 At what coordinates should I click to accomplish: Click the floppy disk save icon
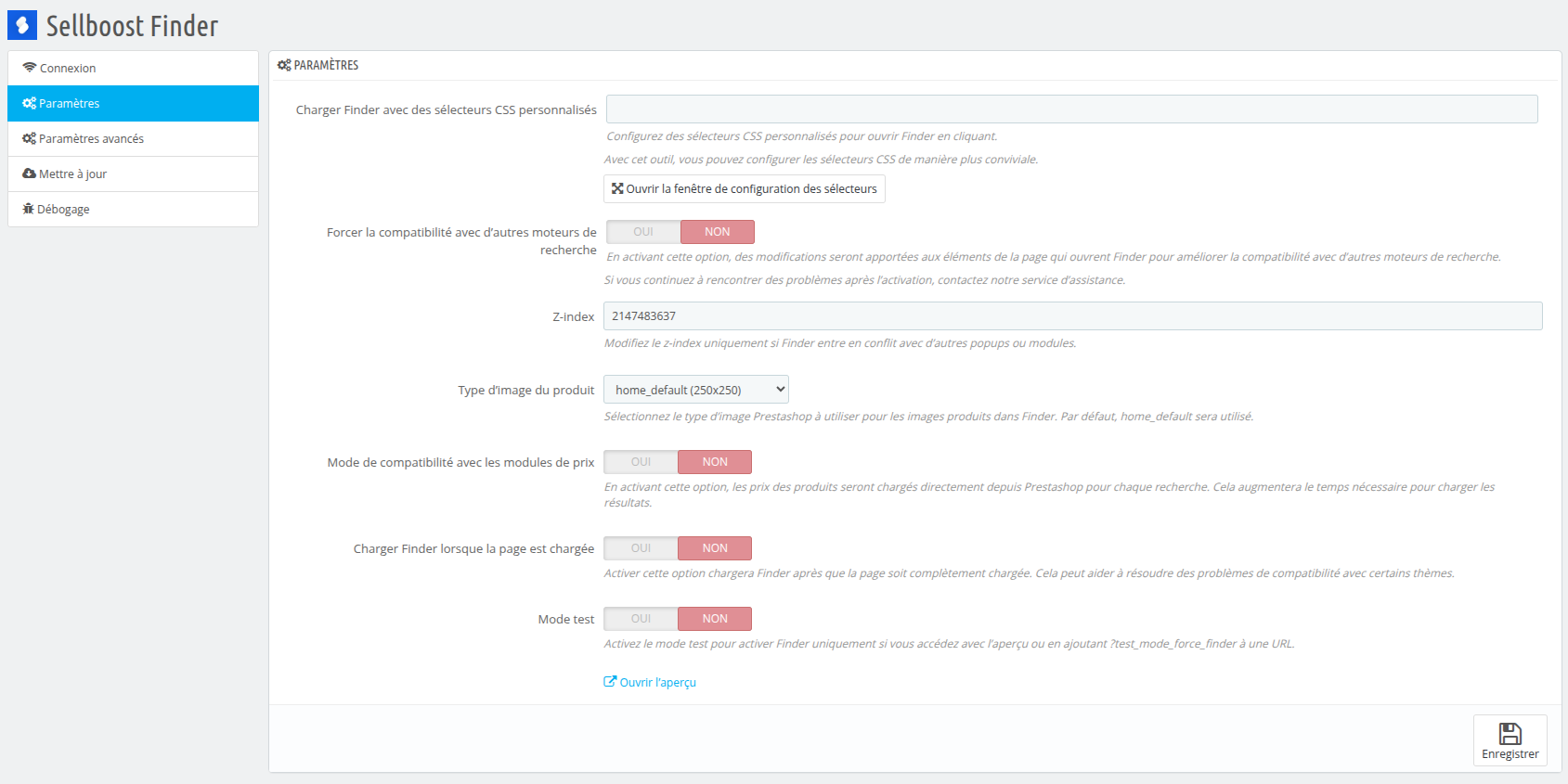1510,734
